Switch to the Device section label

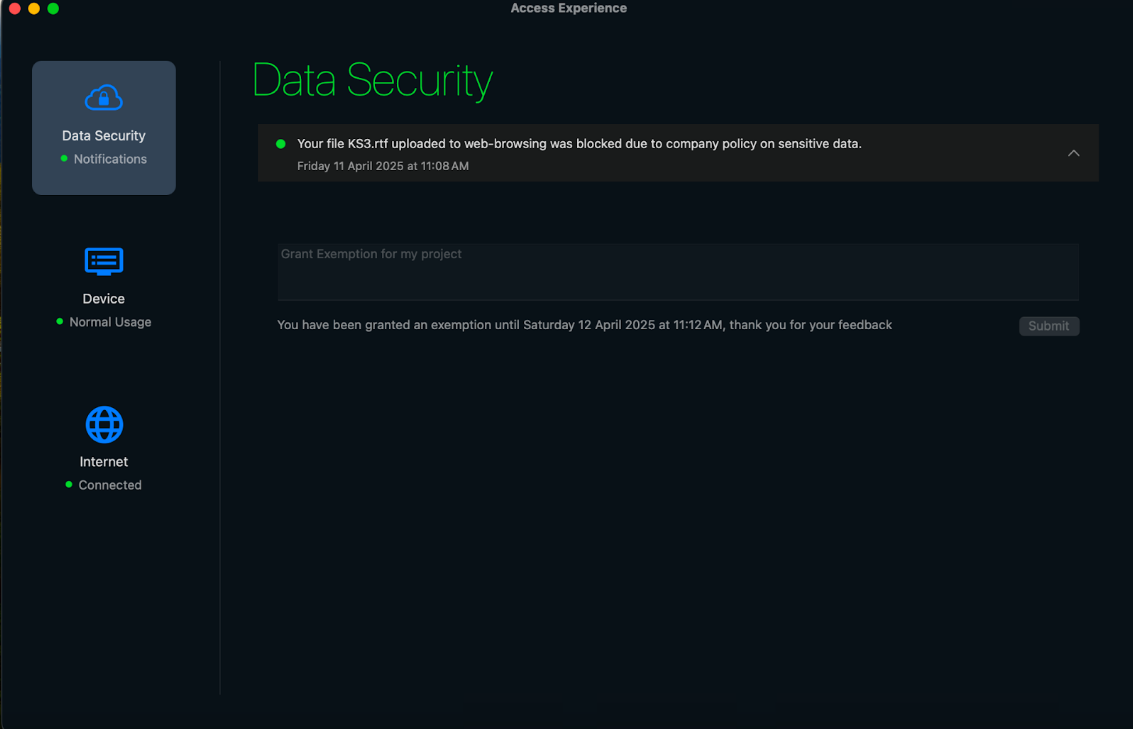point(104,299)
